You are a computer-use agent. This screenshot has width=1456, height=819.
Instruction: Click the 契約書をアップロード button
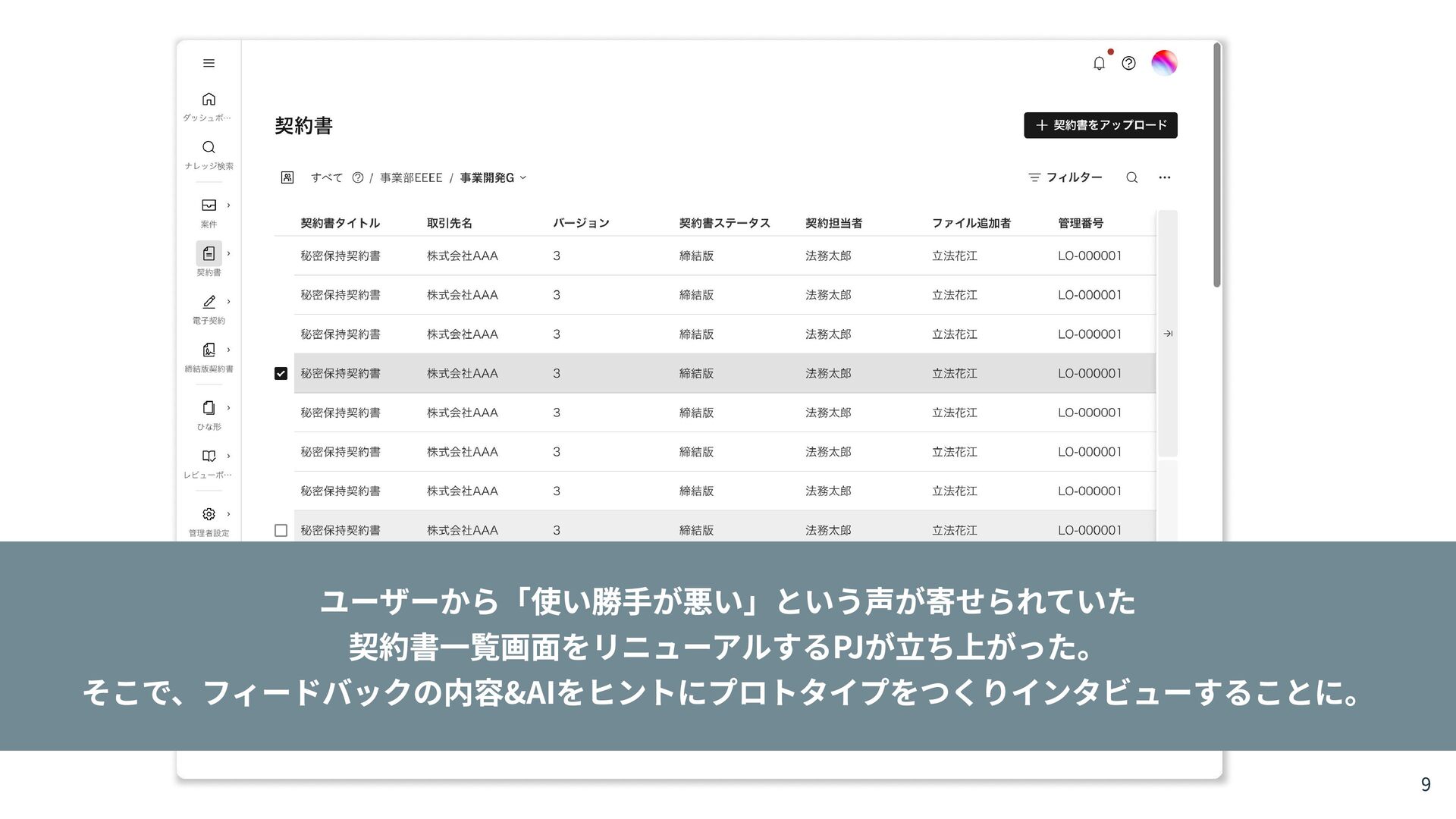[1100, 125]
